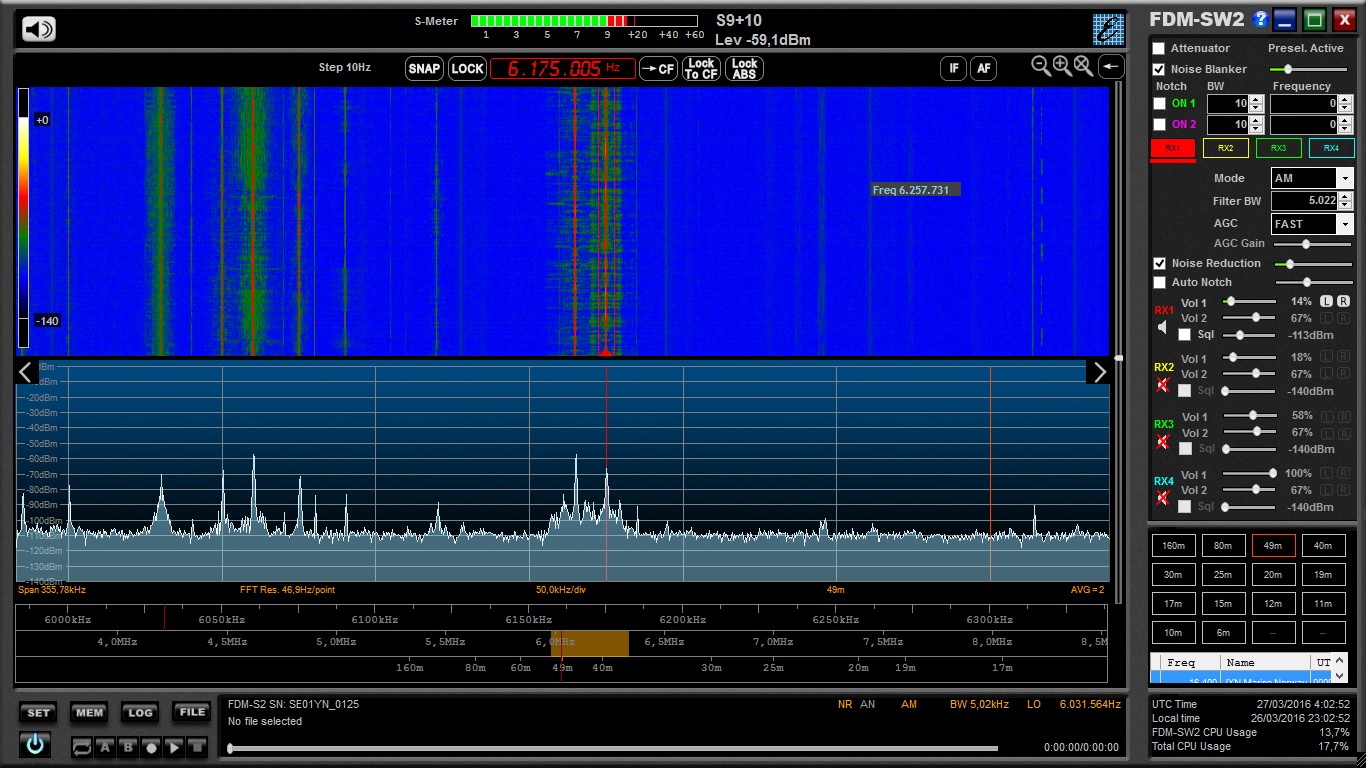Start recording with the record button
Viewport: 1366px width, 768px height.
[x=151, y=747]
